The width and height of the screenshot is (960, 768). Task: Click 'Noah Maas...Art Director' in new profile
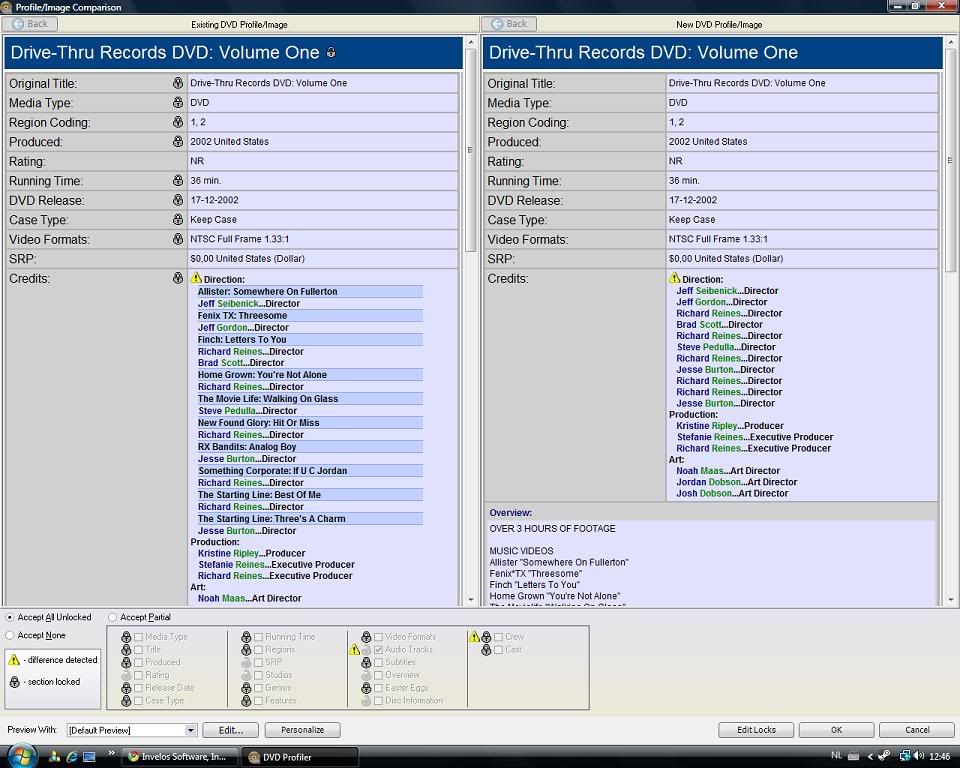click(x=728, y=471)
